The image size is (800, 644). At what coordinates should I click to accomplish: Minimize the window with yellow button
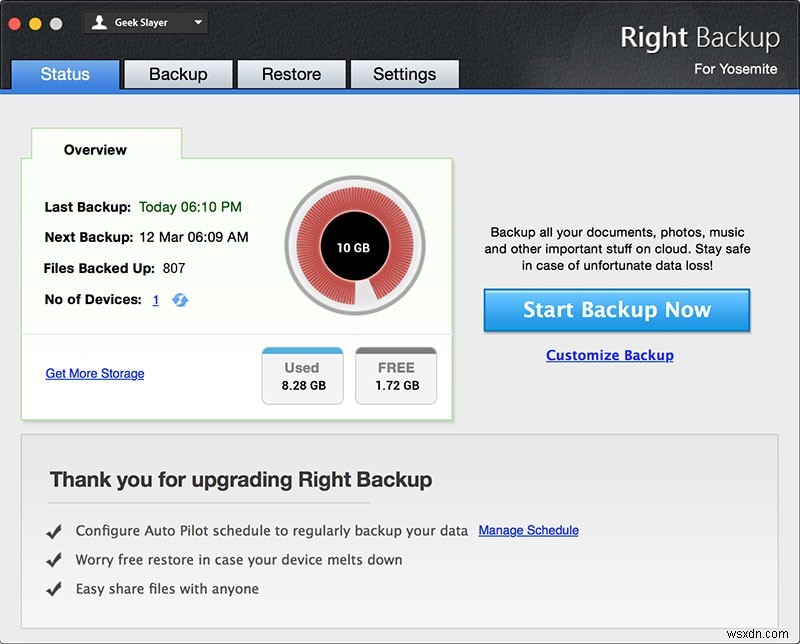click(35, 22)
